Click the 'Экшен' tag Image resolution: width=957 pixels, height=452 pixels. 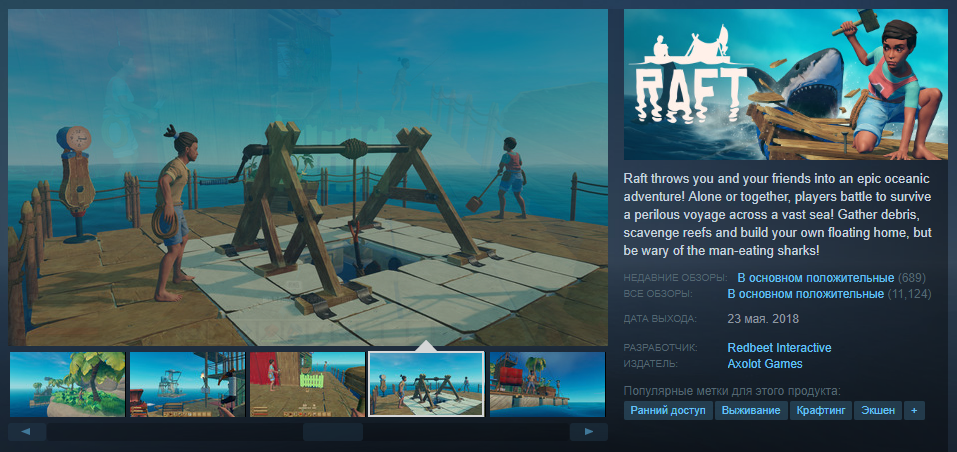pyautogui.click(x=878, y=411)
